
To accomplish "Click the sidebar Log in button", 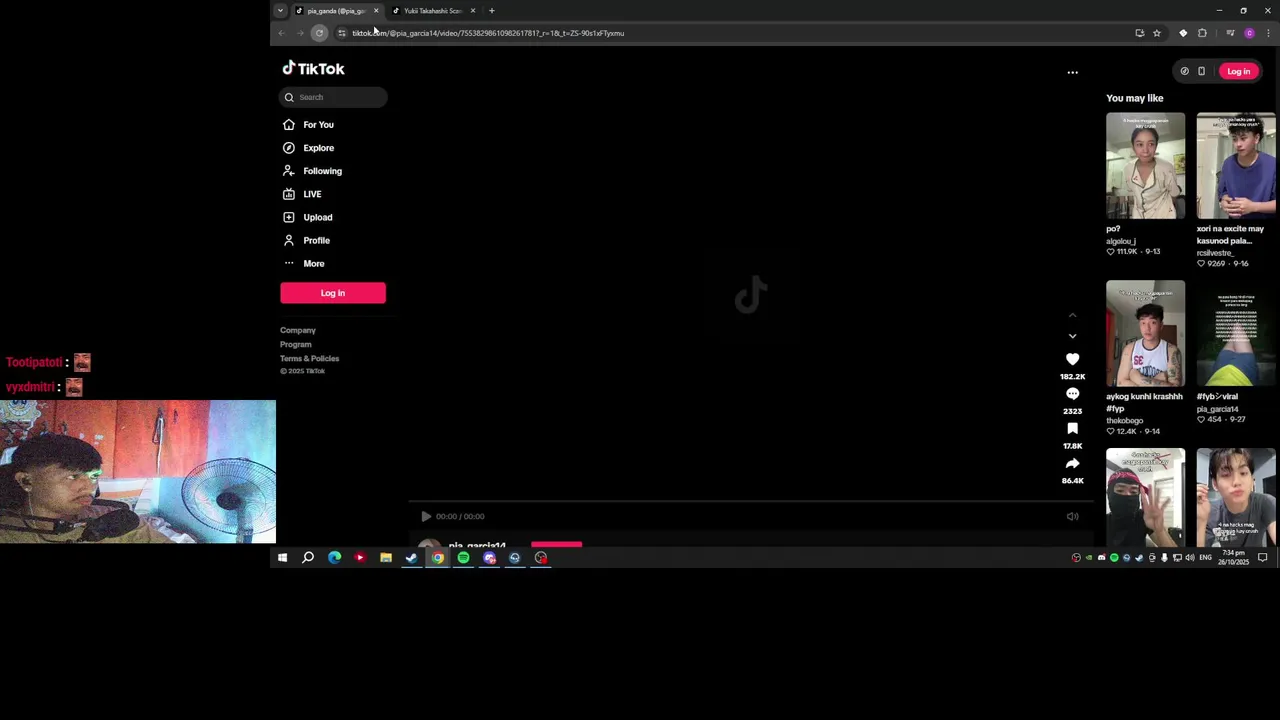I will 333,293.
